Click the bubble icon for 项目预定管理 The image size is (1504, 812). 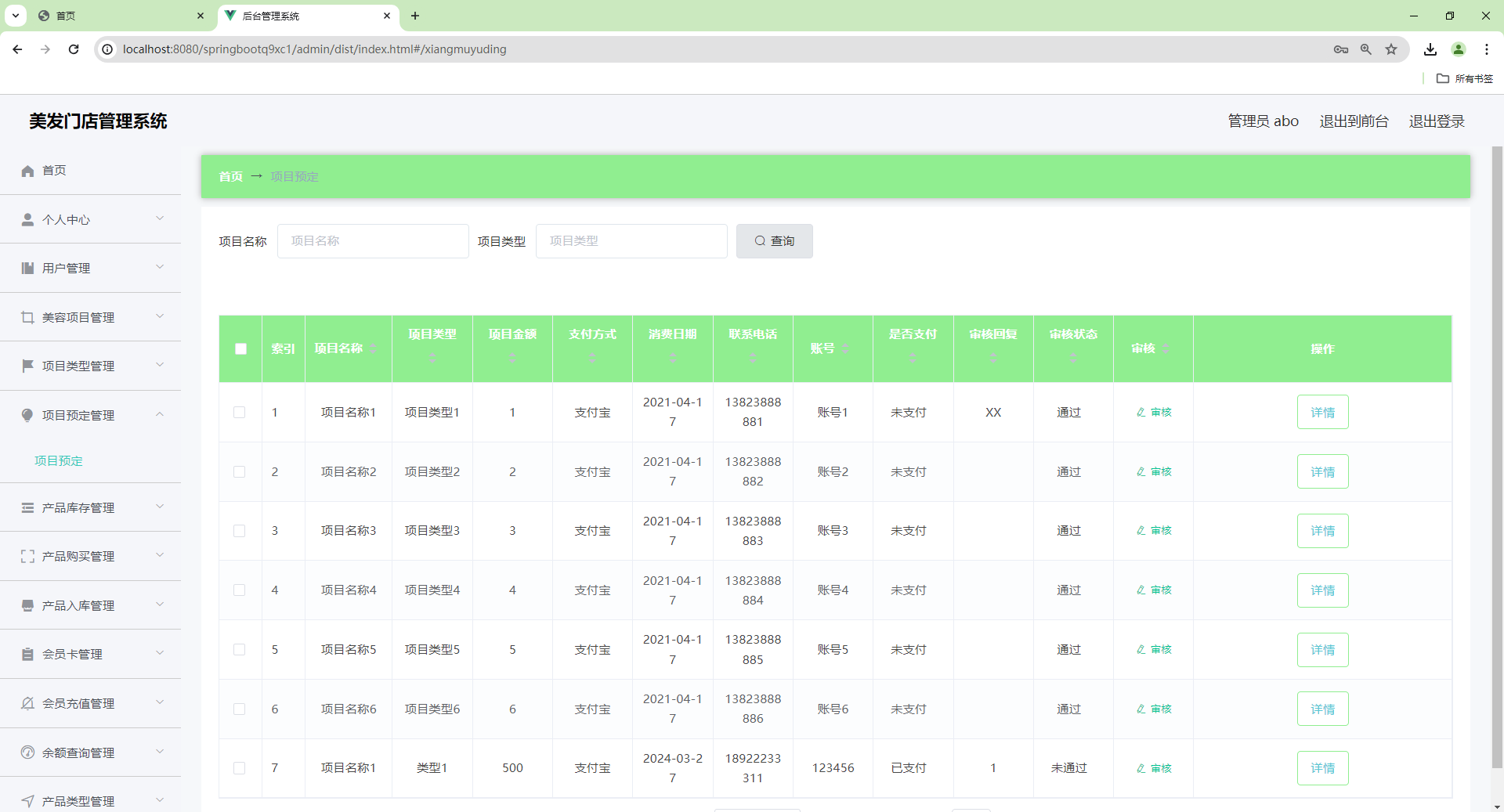pos(27,415)
